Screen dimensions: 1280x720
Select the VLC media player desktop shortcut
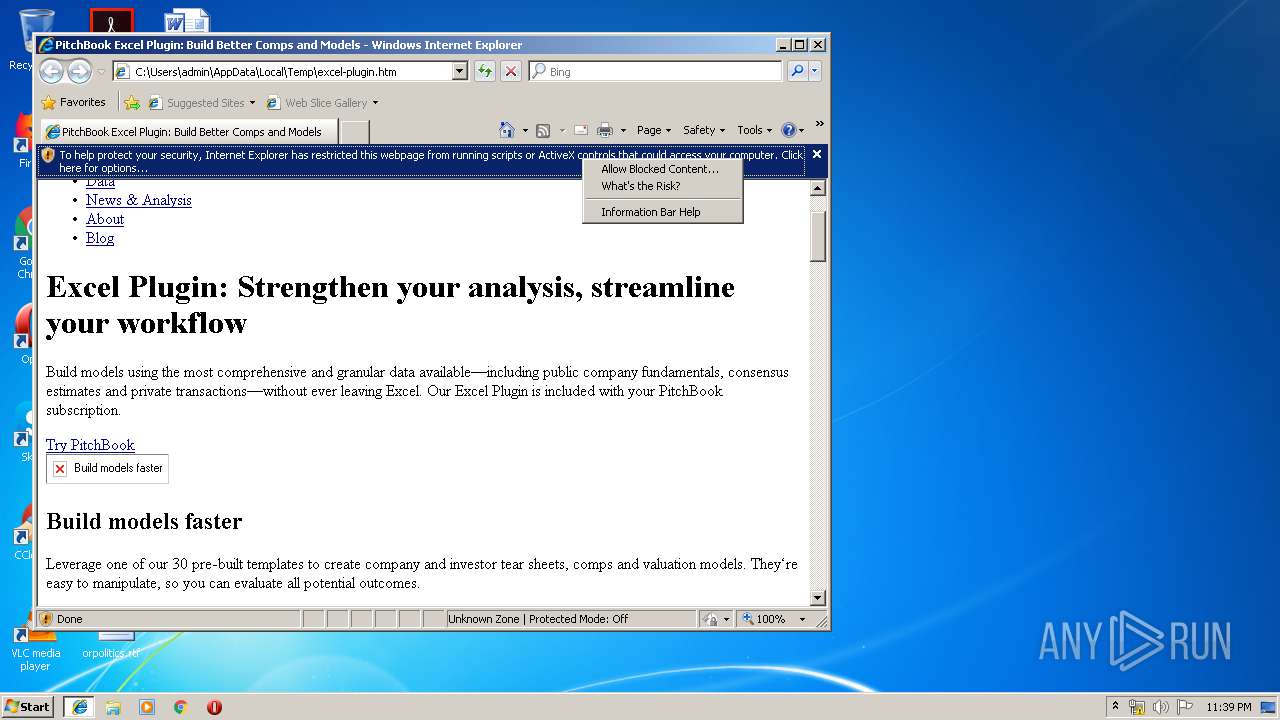tap(35, 648)
